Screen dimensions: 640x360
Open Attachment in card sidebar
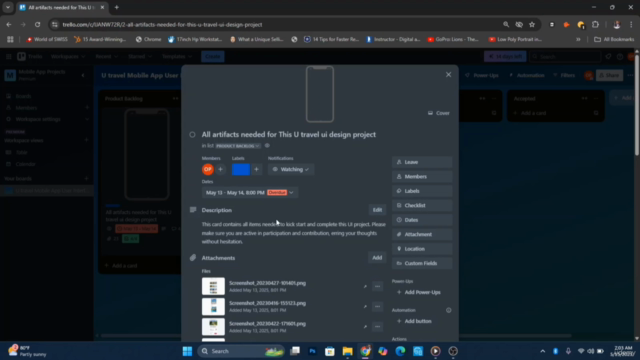tap(422, 234)
